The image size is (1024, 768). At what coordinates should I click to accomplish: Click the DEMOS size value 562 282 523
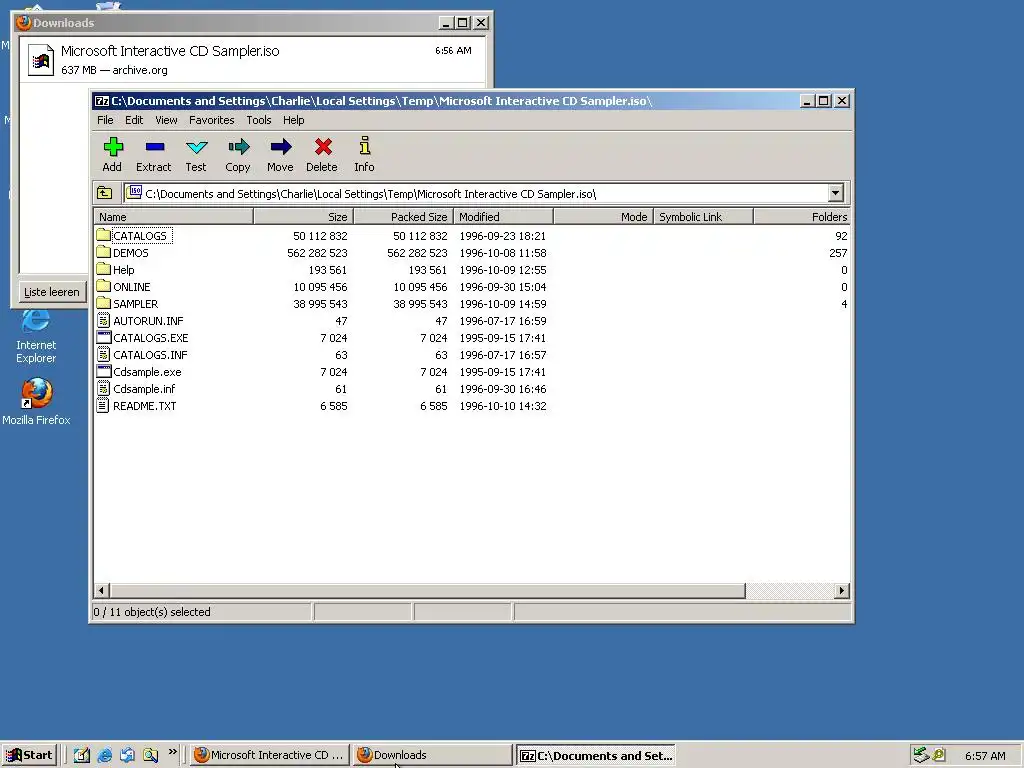point(317,253)
